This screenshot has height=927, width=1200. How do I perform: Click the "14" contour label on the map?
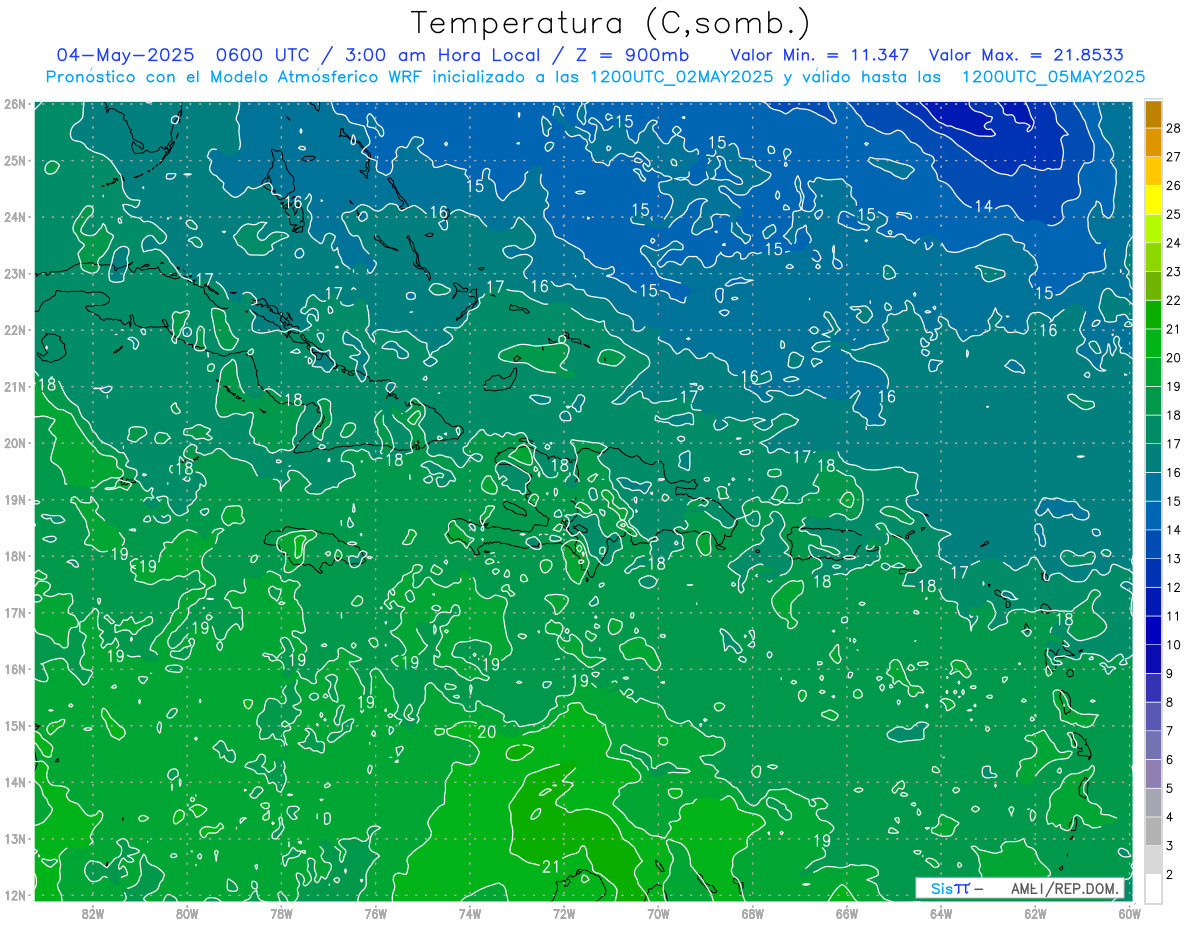(984, 206)
